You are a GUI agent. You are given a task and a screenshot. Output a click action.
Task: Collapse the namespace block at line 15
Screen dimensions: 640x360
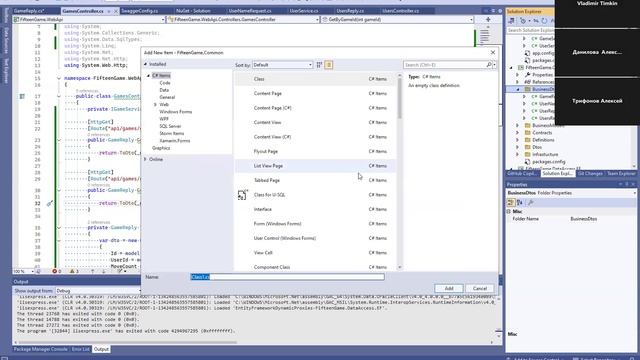click(59, 78)
